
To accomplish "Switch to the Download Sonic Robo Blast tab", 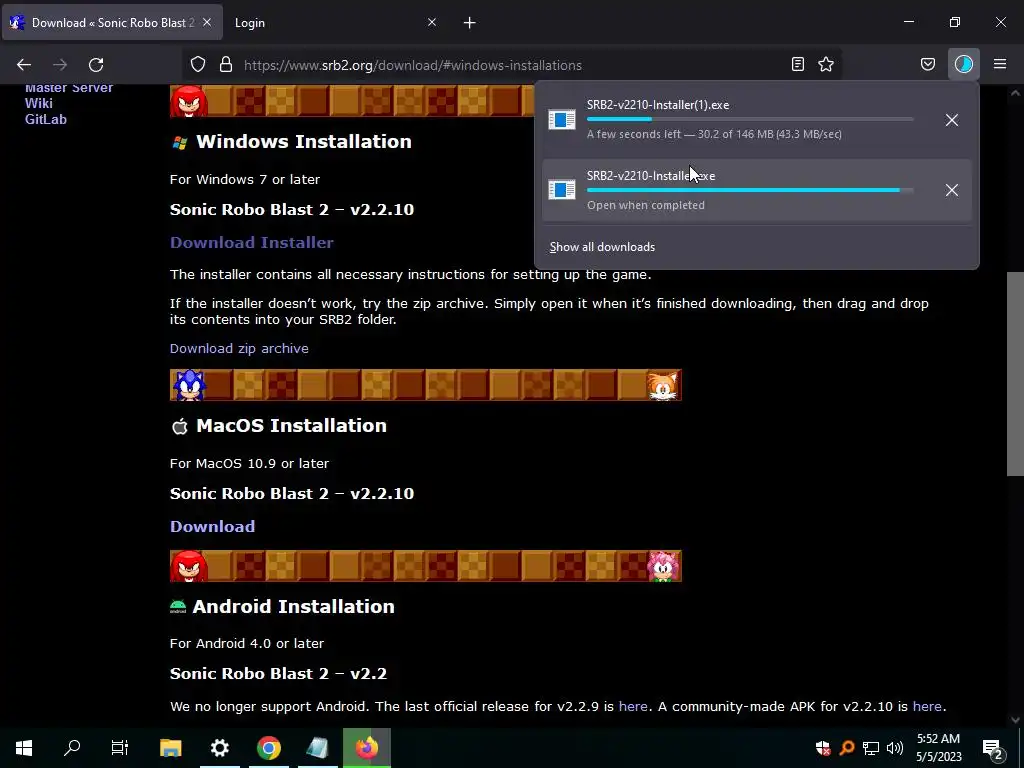I will click(x=112, y=23).
